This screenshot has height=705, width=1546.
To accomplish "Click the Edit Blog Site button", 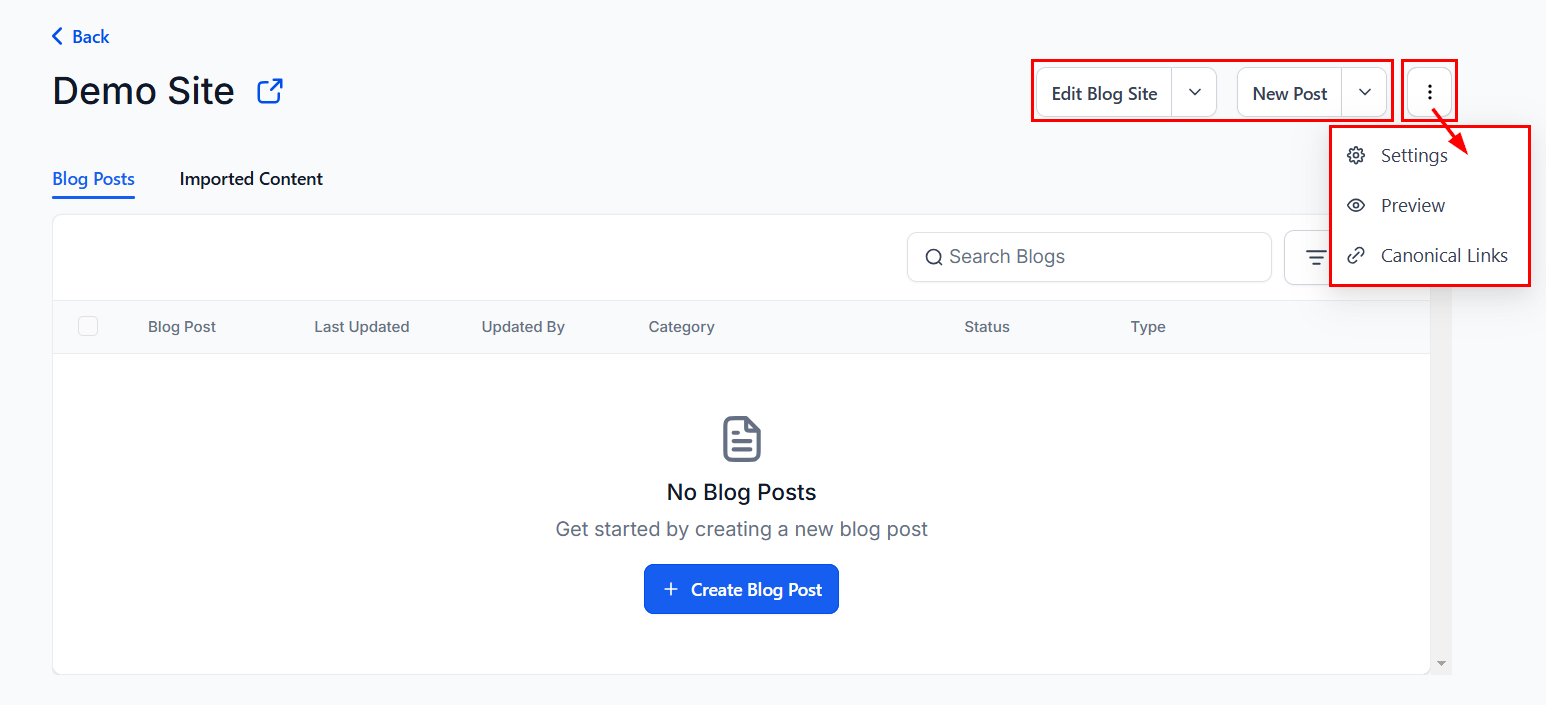I will 1104,93.
